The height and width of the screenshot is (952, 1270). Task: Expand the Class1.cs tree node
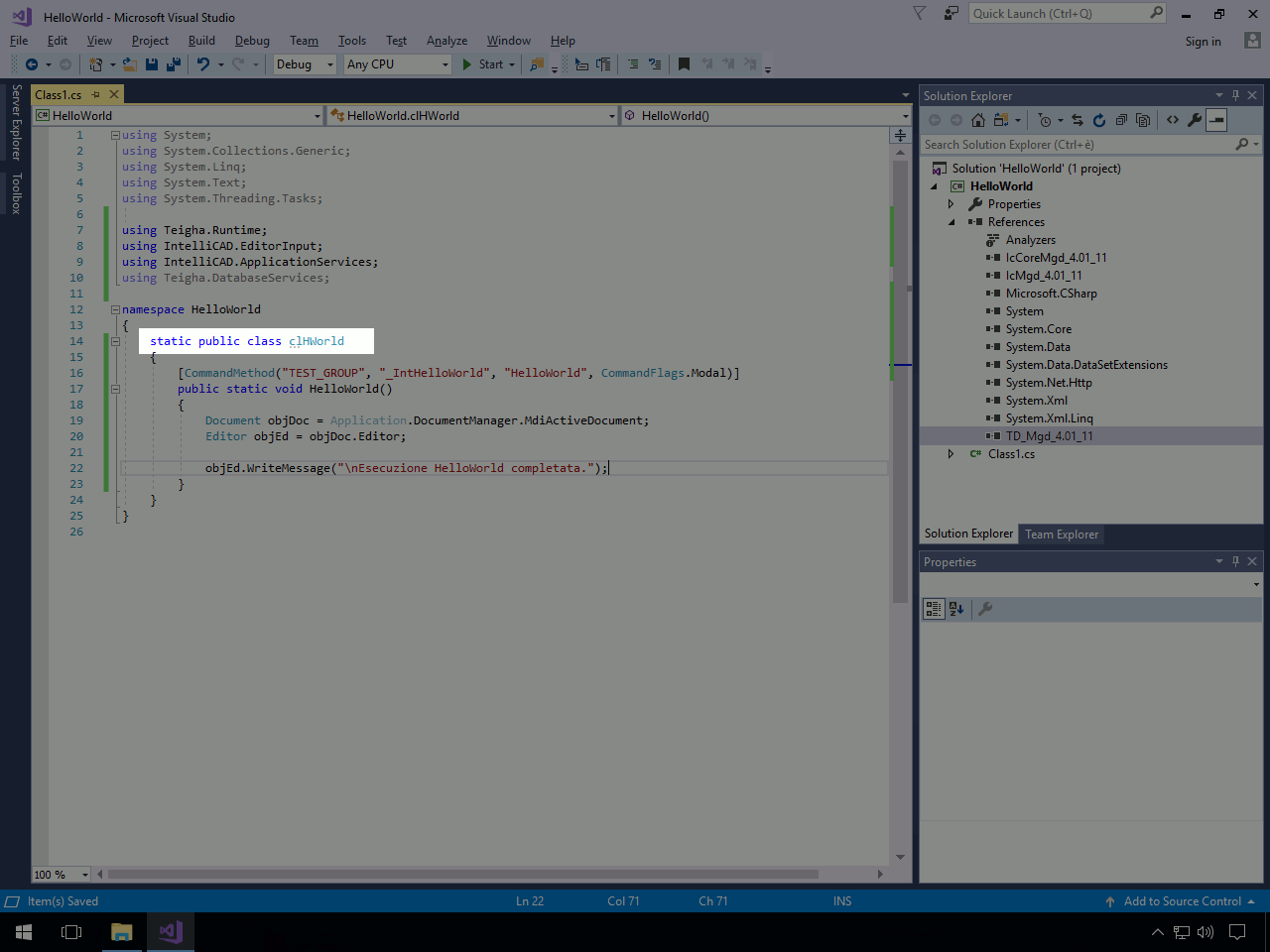pos(951,454)
